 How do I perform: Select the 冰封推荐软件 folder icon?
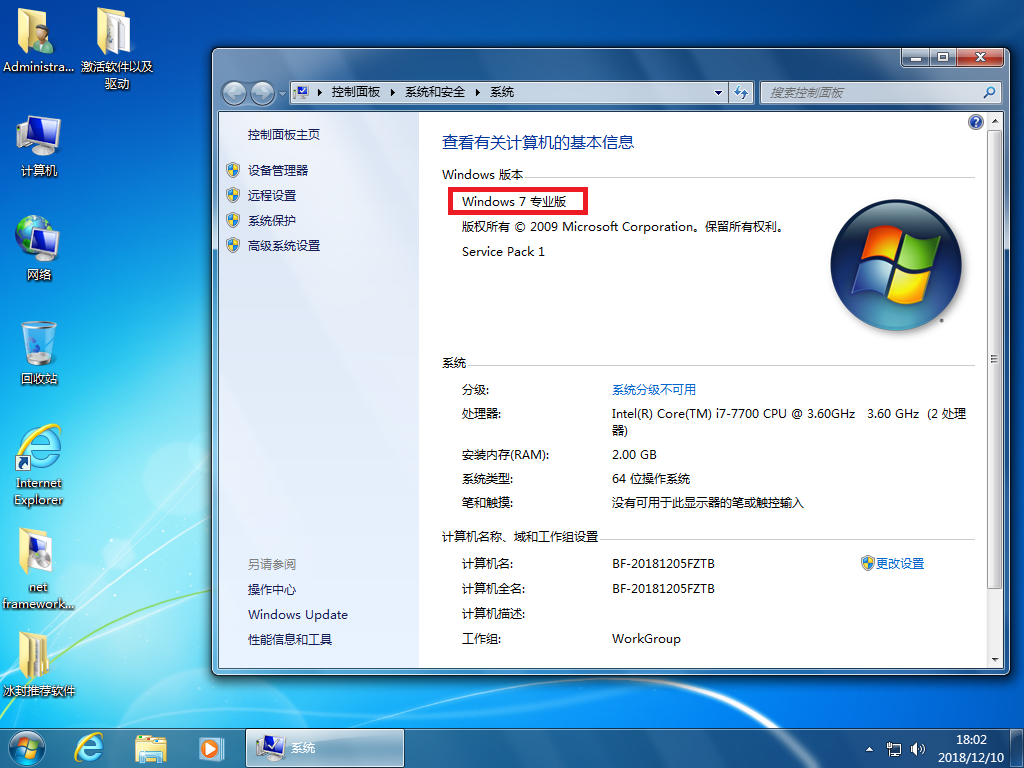coord(39,664)
